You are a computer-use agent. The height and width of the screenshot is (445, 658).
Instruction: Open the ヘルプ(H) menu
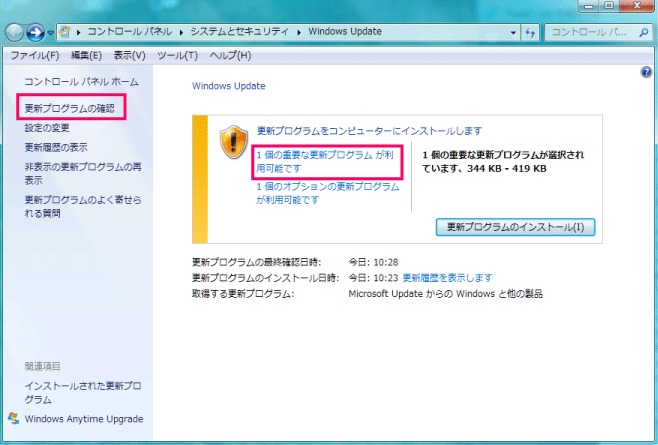tap(230, 55)
